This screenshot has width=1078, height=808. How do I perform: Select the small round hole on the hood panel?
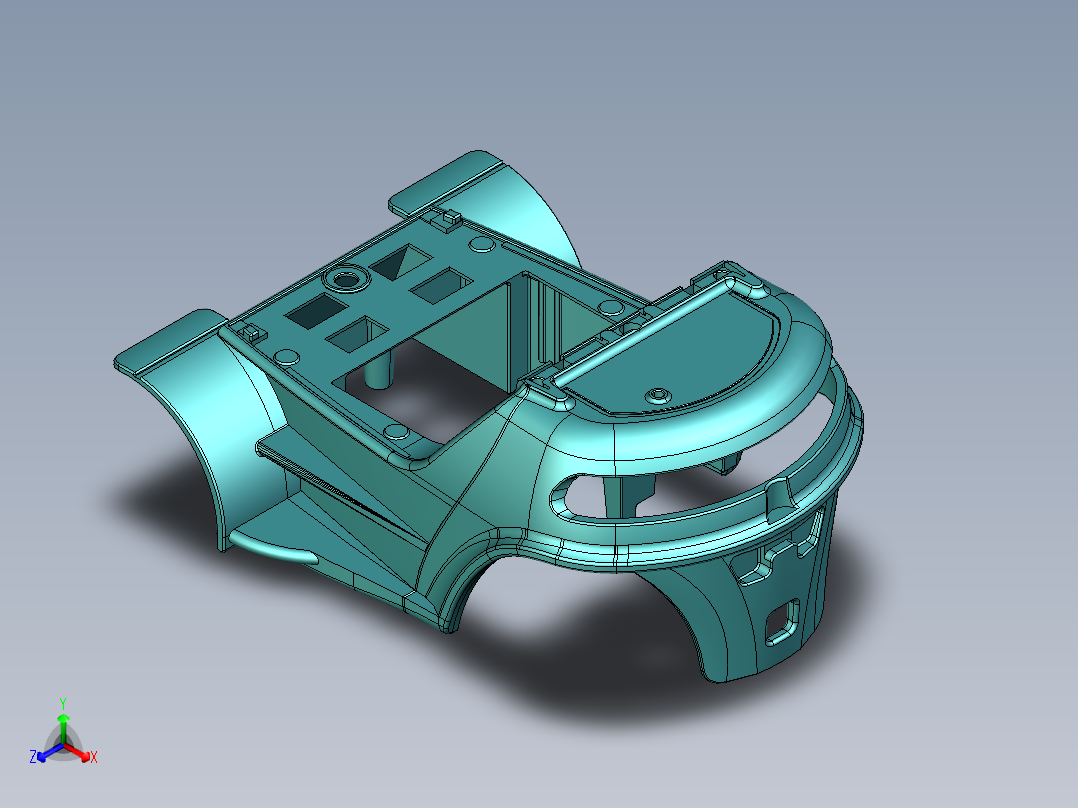[660, 392]
